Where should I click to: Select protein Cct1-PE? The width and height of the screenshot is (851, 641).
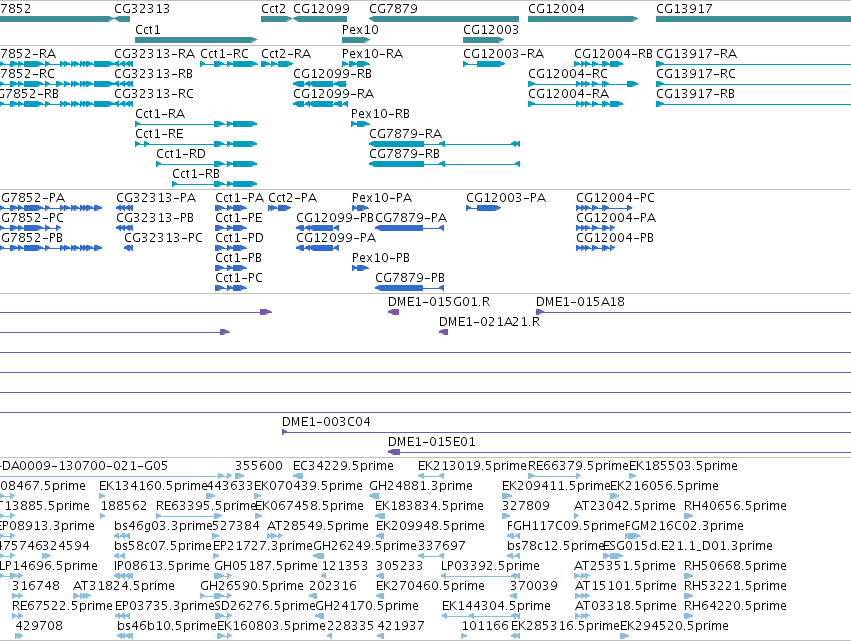(x=231, y=228)
